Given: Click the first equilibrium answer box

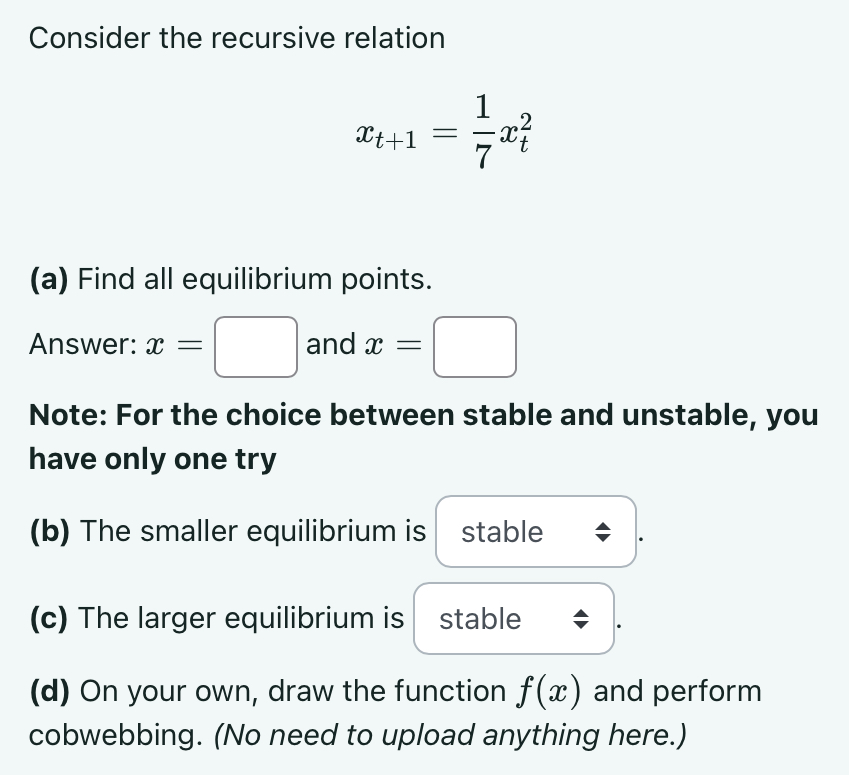Looking at the screenshot, I should [x=256, y=347].
